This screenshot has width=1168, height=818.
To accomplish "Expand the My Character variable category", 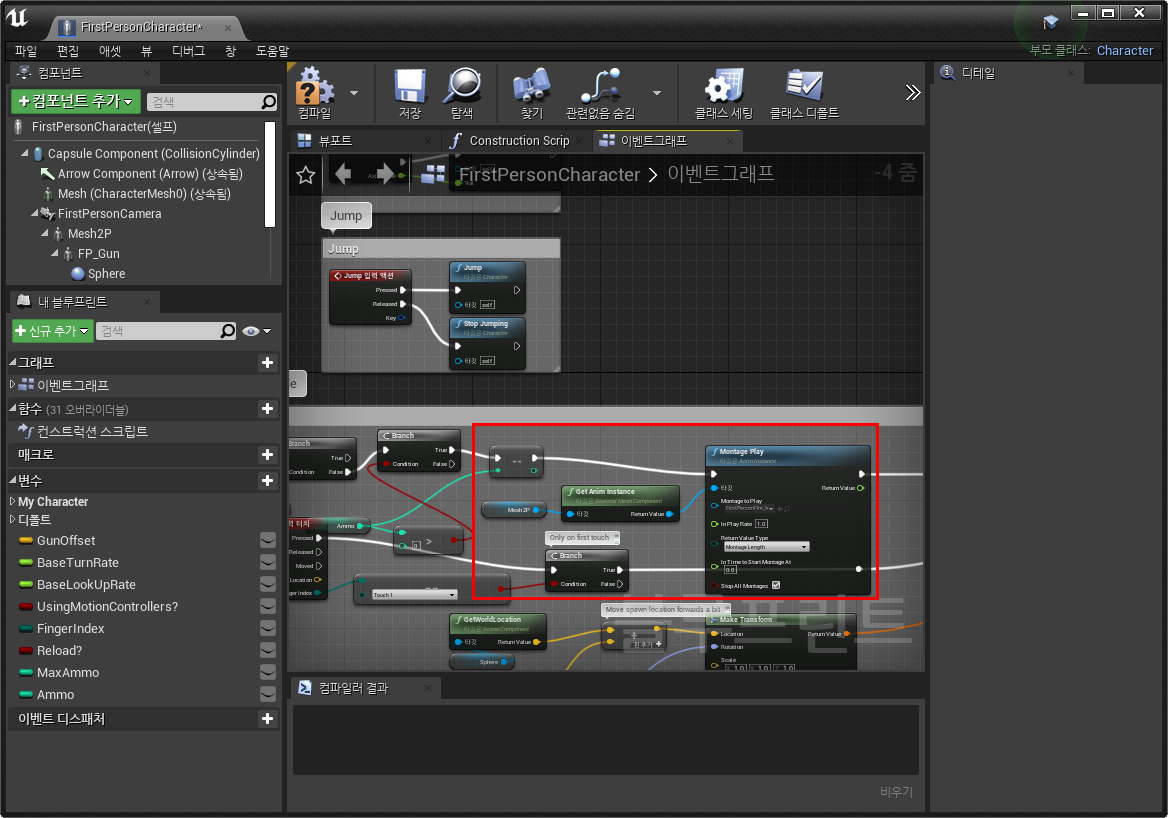I will click(x=12, y=501).
